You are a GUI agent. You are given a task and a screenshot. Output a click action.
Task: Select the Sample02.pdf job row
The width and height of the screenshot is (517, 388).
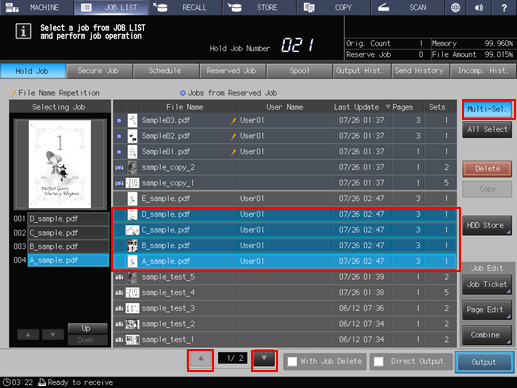click(285, 136)
